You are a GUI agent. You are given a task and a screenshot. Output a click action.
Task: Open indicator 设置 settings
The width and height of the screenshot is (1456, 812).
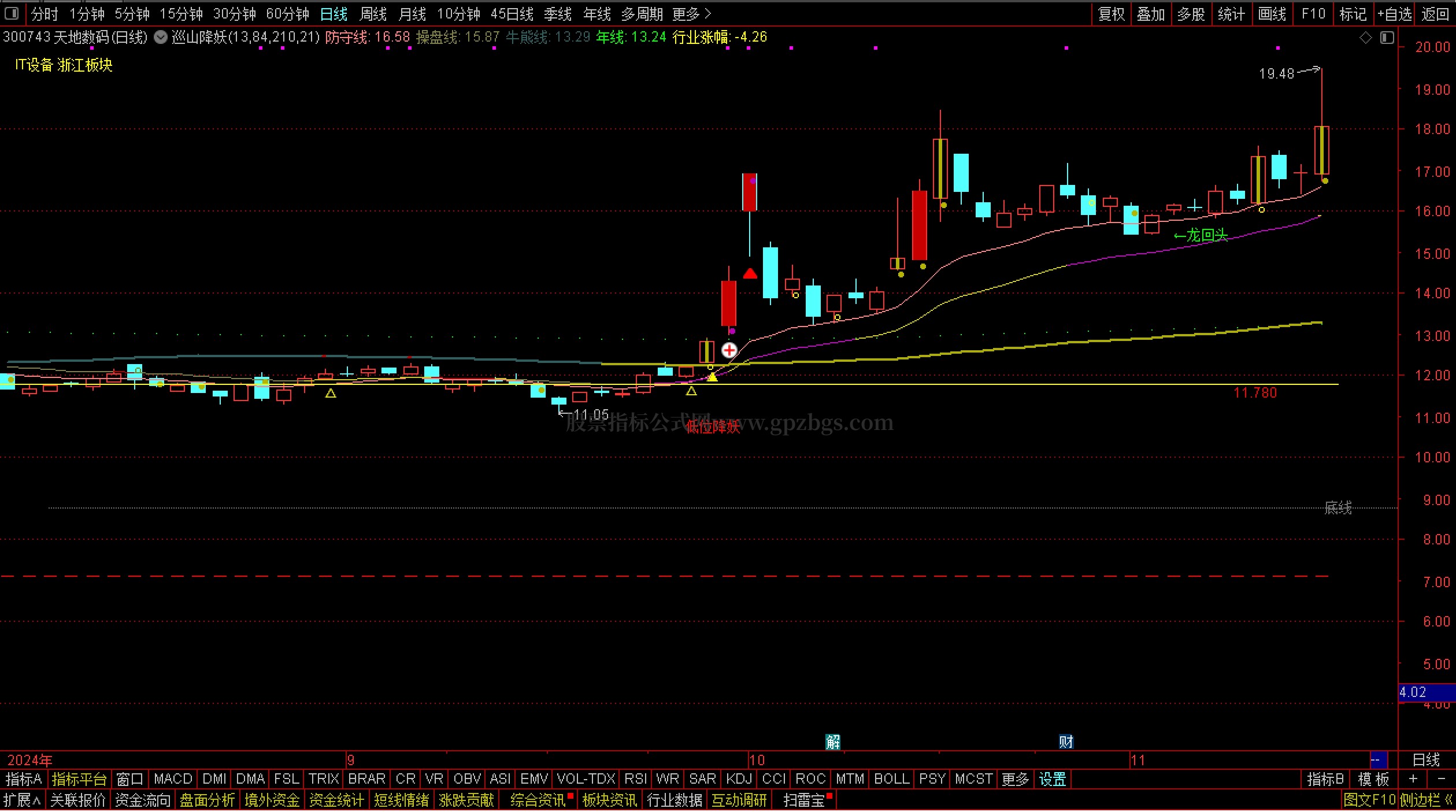tap(1053, 779)
